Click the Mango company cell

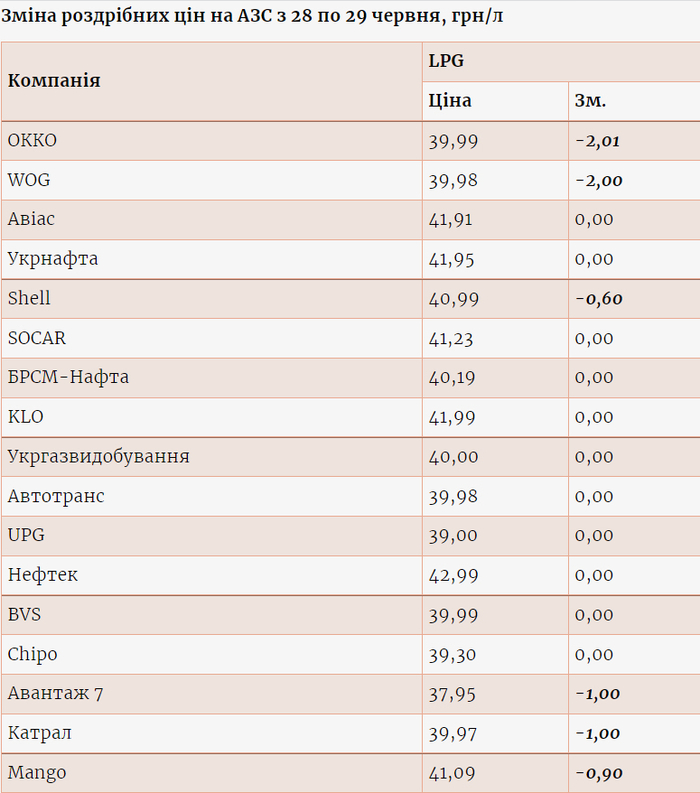37,773
